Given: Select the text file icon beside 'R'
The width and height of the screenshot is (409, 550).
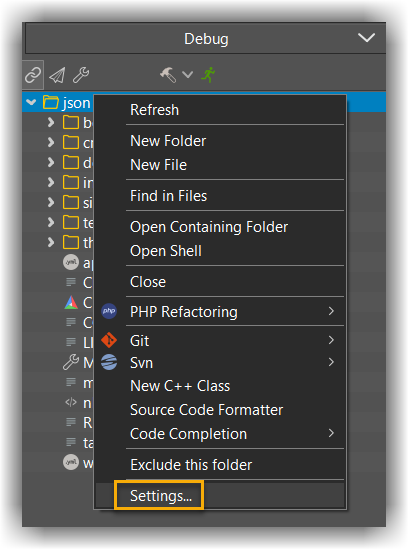Looking at the screenshot, I should tap(71, 422).
